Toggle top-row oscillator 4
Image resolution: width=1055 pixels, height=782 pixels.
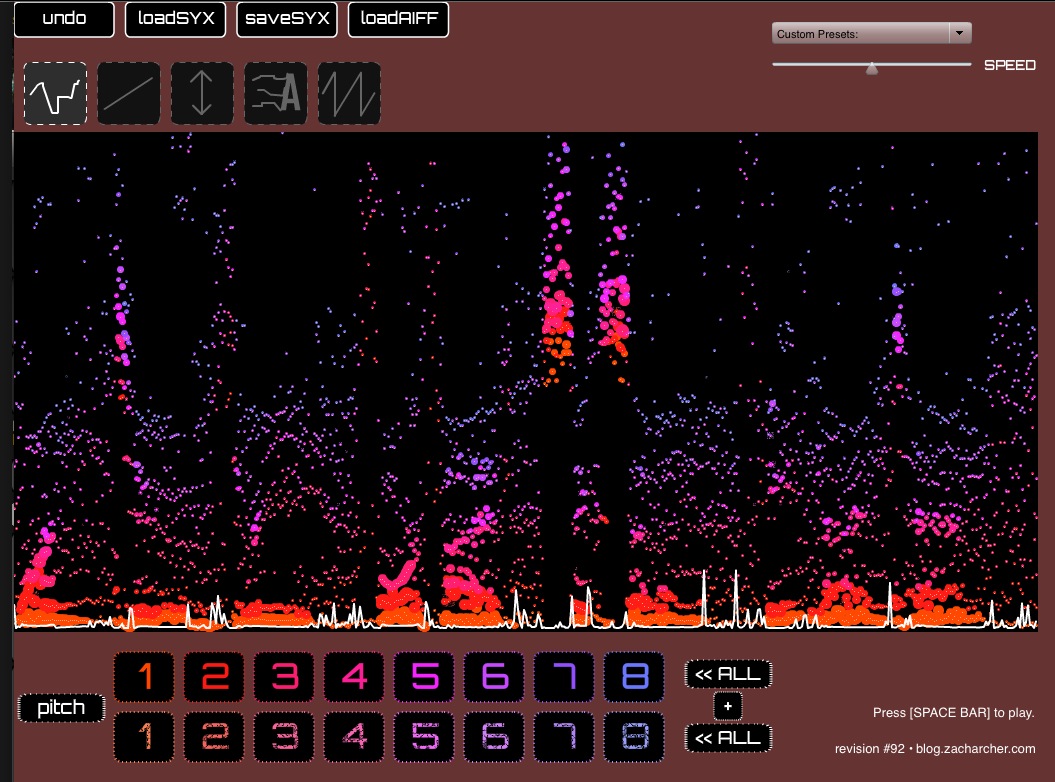click(354, 676)
